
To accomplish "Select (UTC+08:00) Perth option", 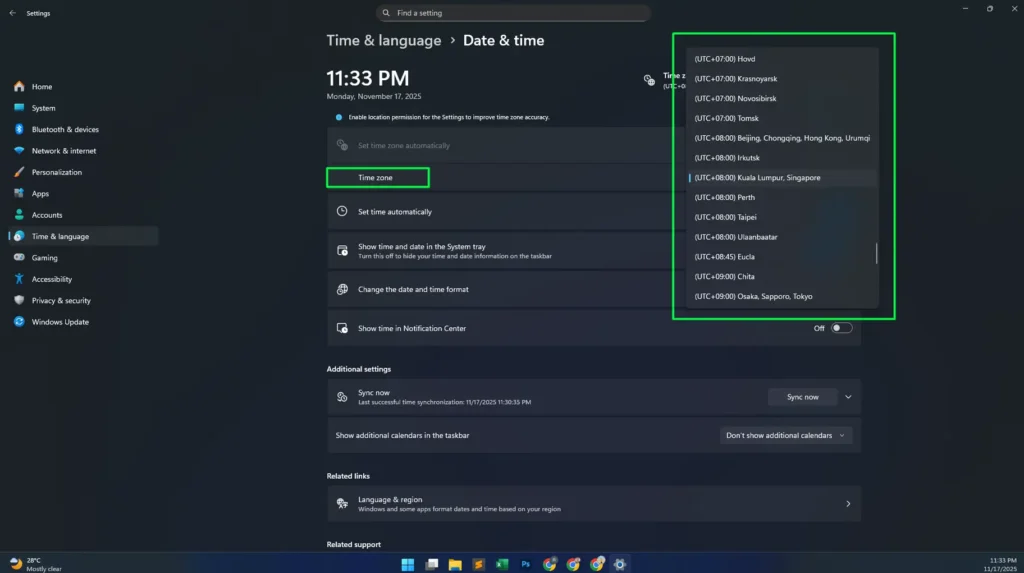I will pyautogui.click(x=781, y=197).
